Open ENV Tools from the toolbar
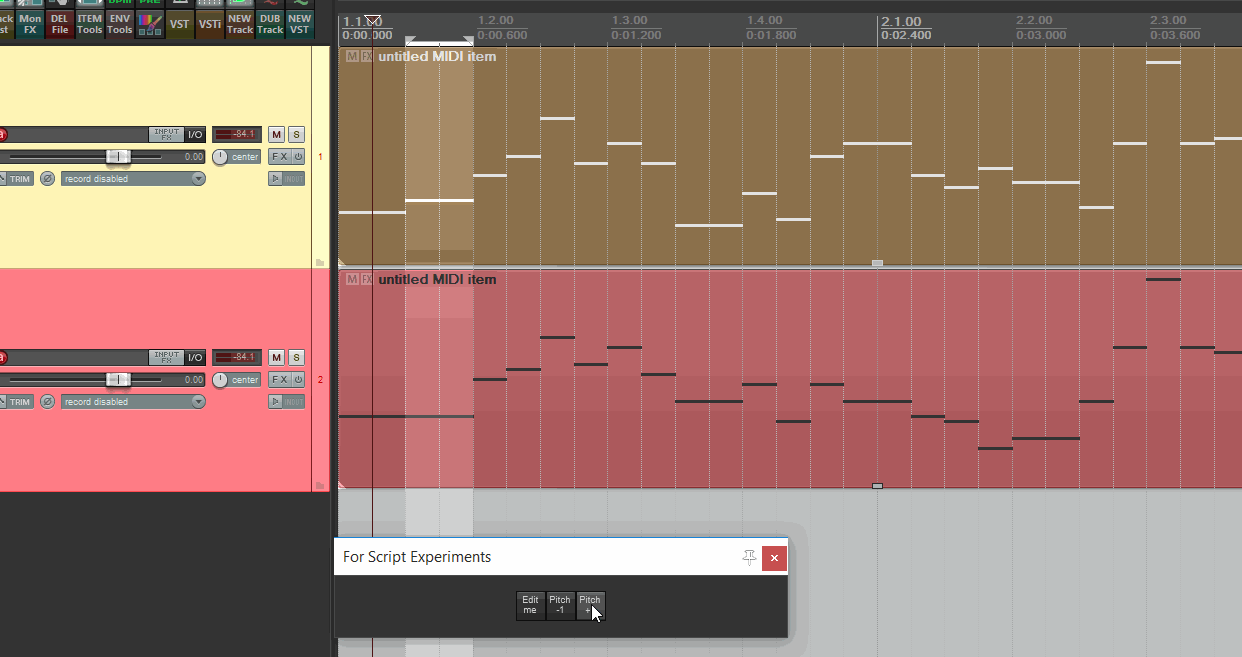This screenshot has width=1242, height=657. (x=120, y=23)
